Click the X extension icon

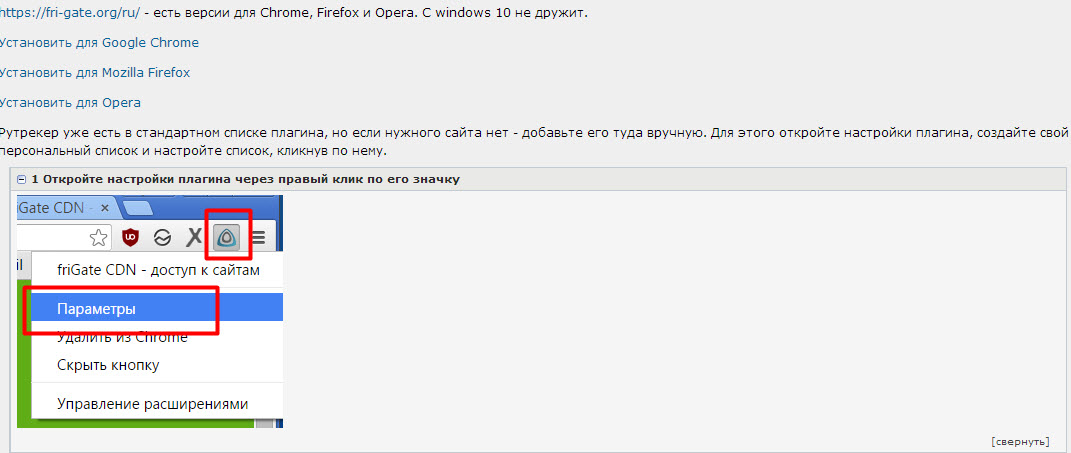[195, 237]
